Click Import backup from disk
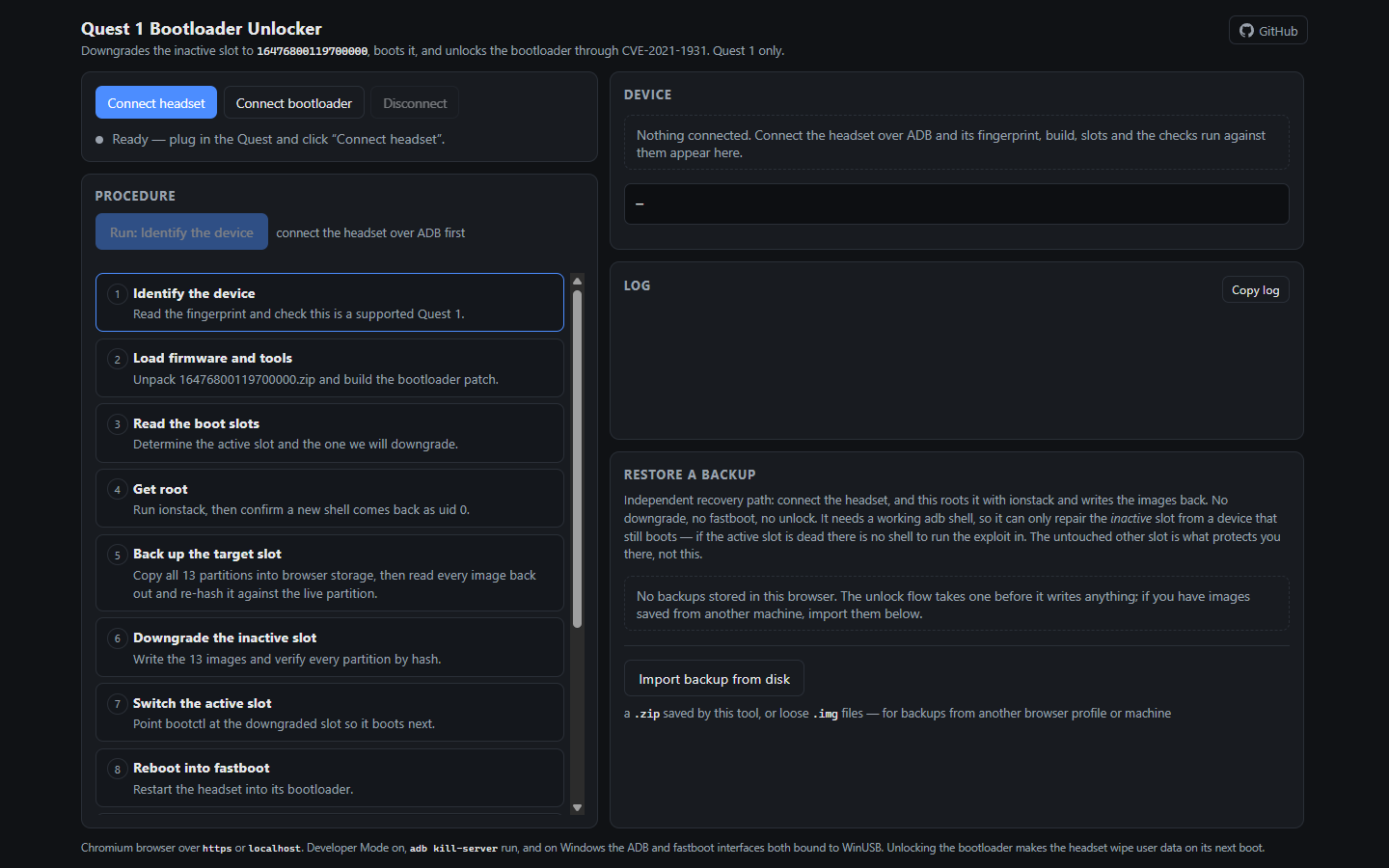This screenshot has height=868, width=1389. pos(714,679)
